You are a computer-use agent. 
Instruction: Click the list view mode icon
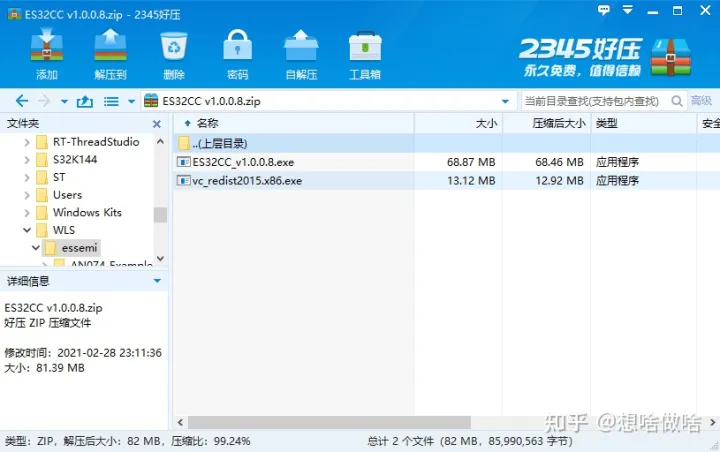click(x=111, y=101)
